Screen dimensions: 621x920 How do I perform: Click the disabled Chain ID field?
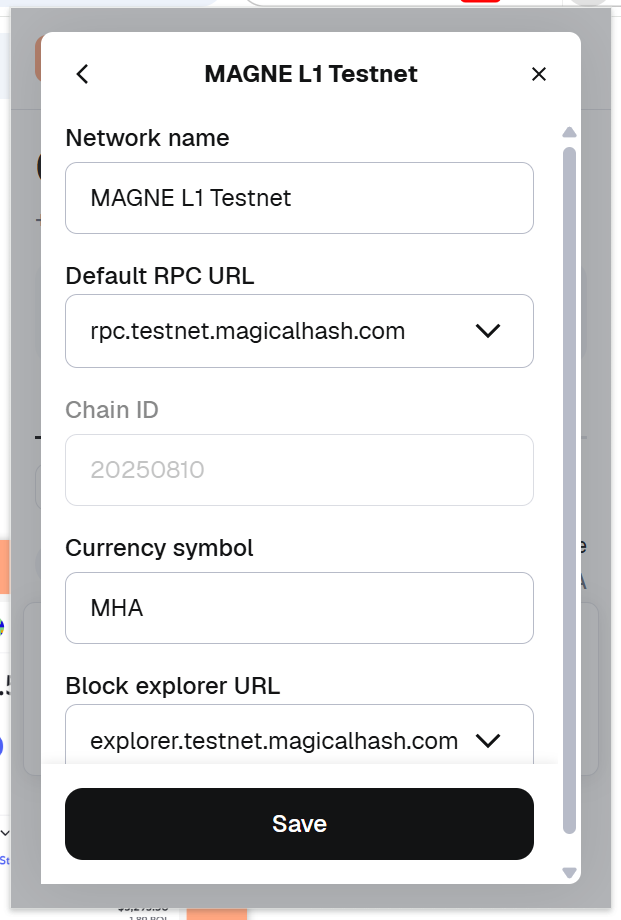299,470
